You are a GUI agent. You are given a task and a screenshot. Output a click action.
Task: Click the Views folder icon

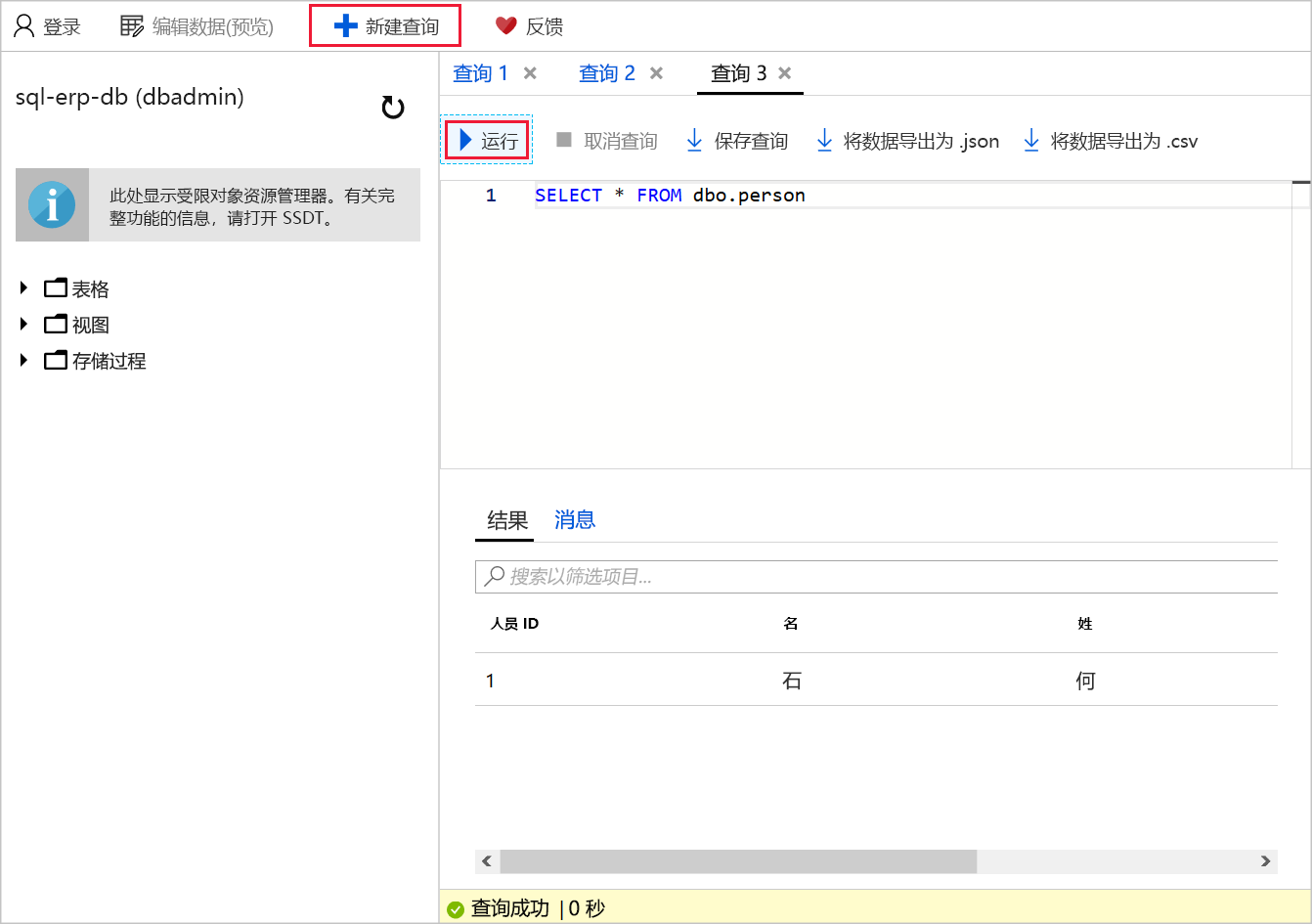pyautogui.click(x=56, y=324)
